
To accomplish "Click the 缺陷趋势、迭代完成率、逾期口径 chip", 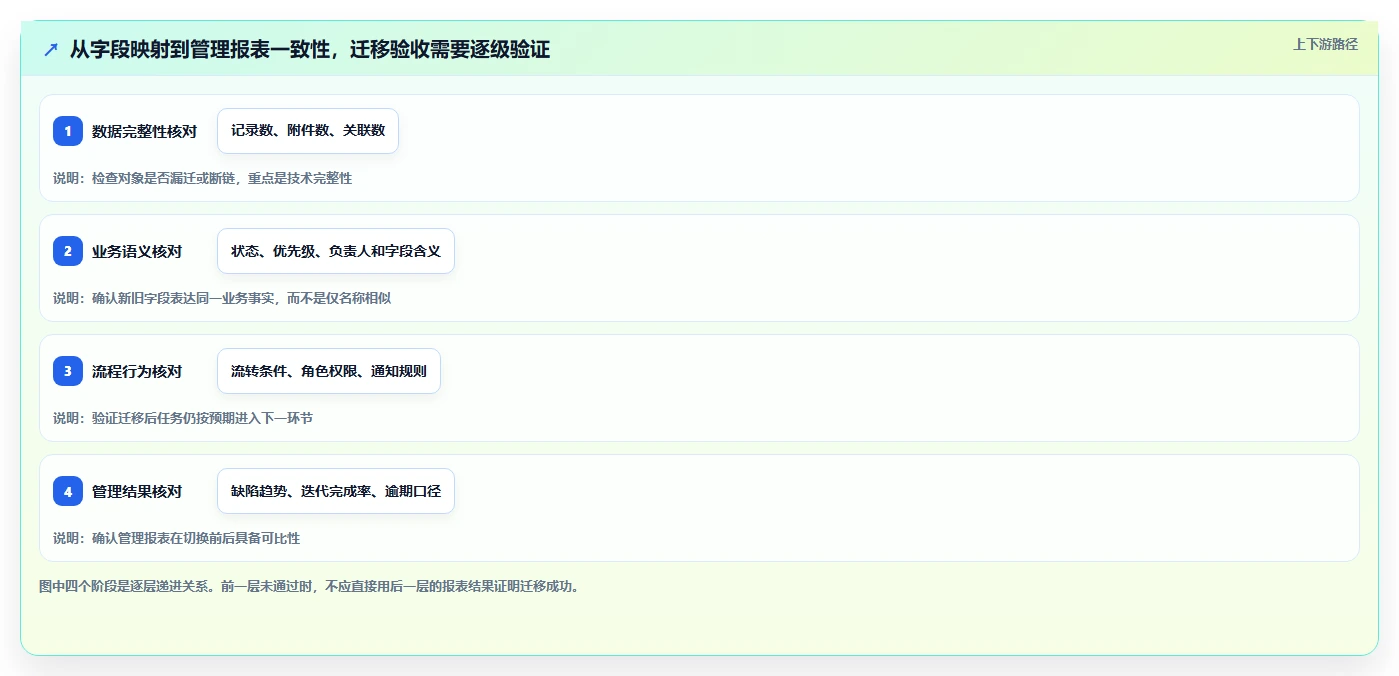I will 336,491.
